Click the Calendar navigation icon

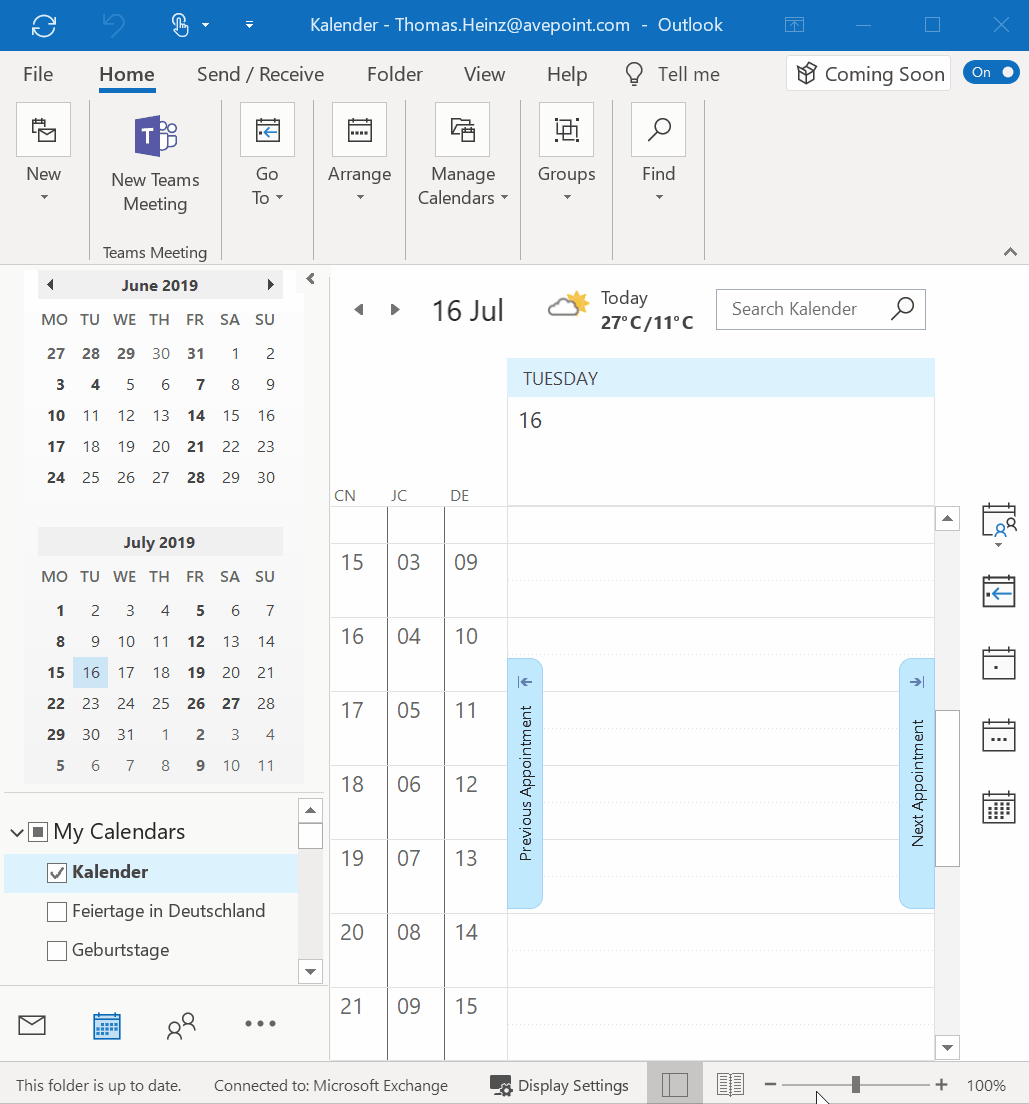[107, 1026]
